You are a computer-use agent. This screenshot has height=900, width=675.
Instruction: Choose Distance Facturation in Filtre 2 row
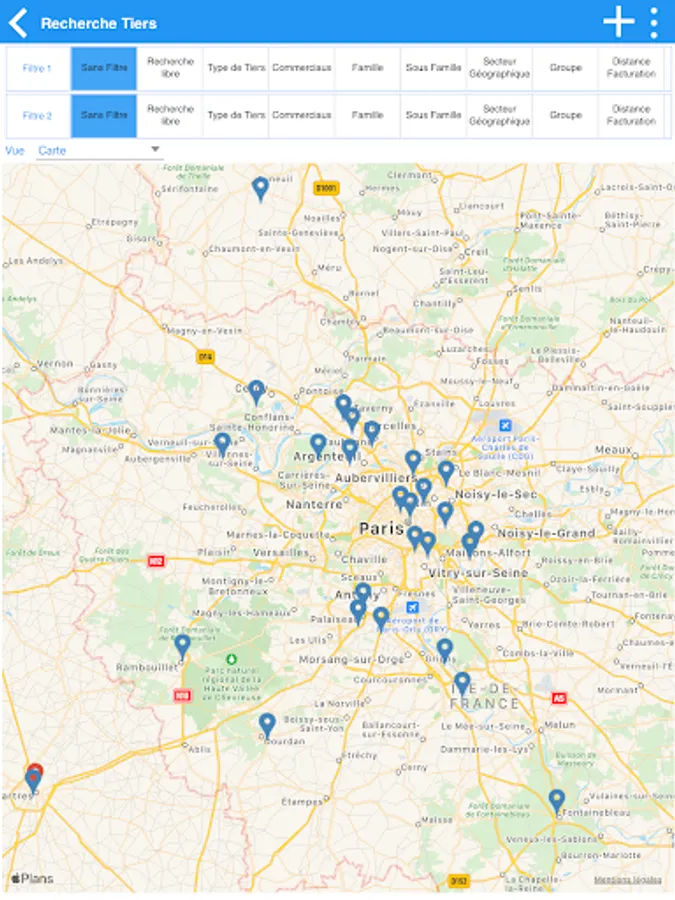click(631, 116)
